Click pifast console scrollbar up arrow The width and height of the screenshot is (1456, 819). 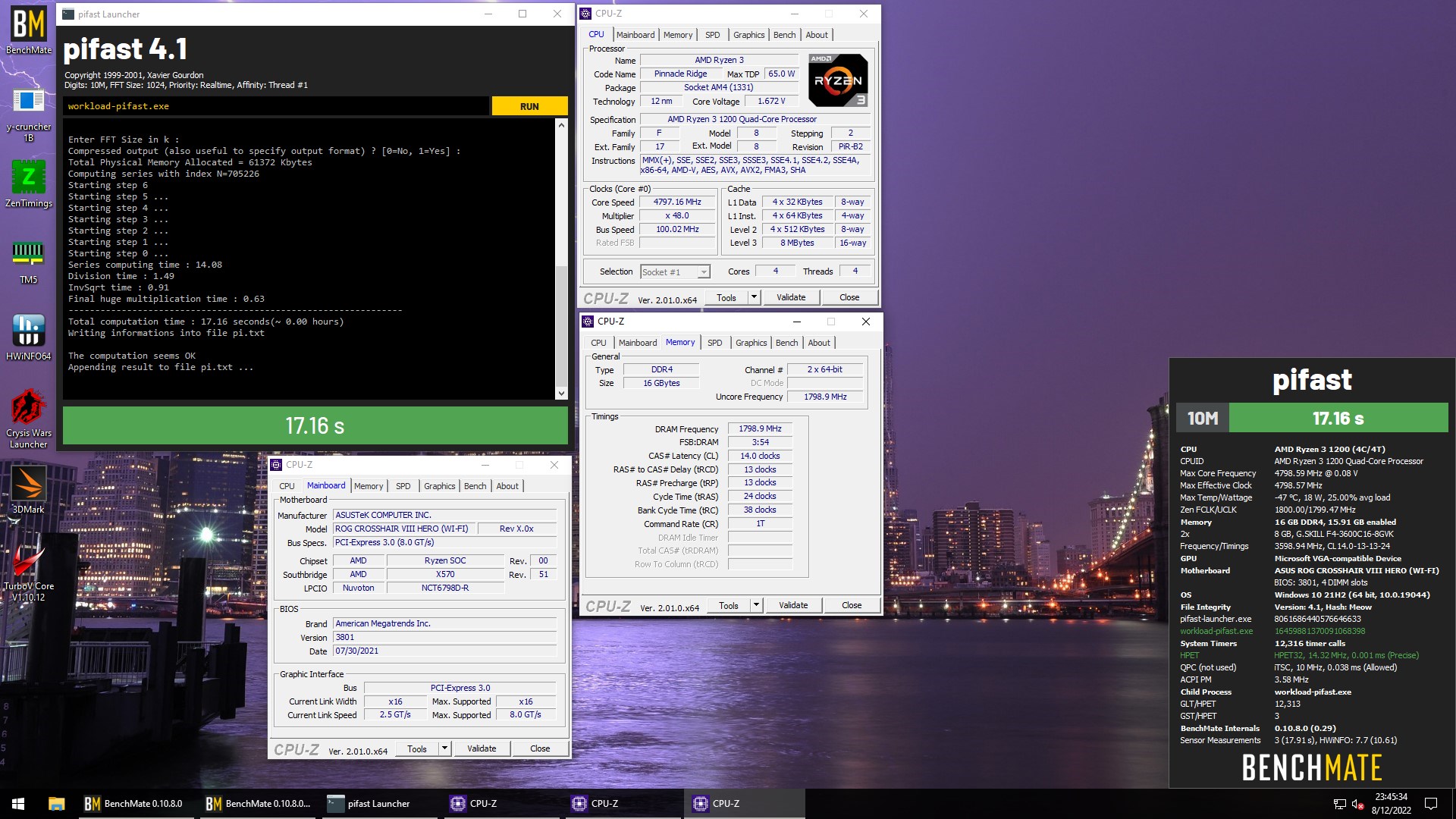click(x=561, y=124)
